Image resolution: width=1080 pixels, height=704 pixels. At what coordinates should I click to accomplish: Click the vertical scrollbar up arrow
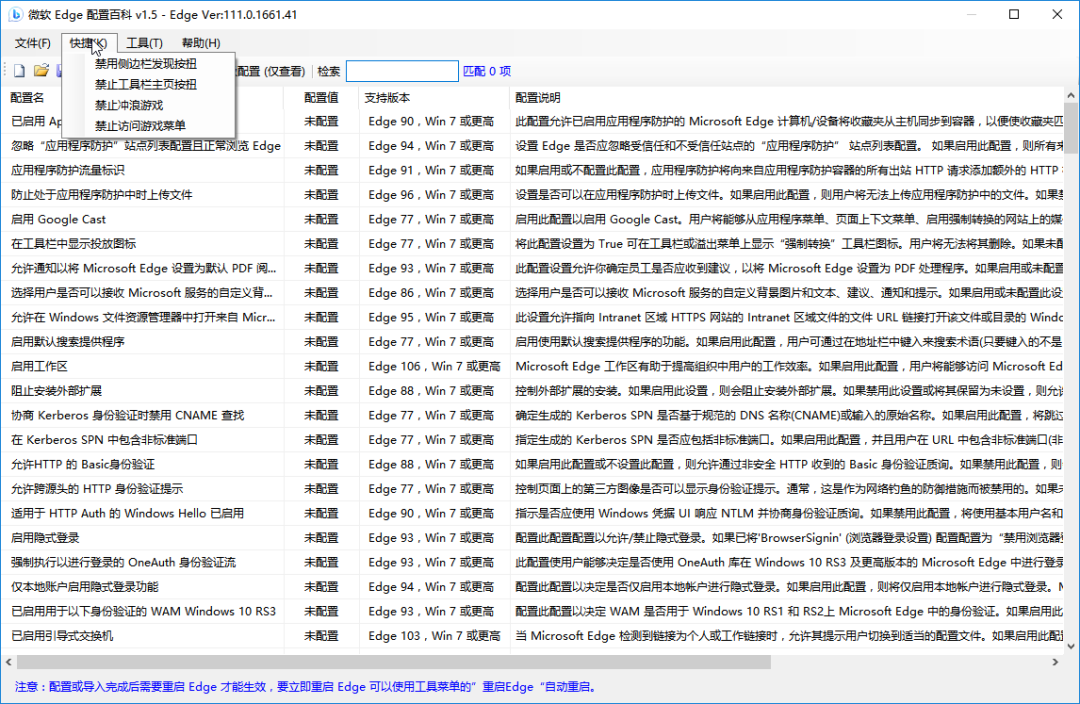[1071, 96]
